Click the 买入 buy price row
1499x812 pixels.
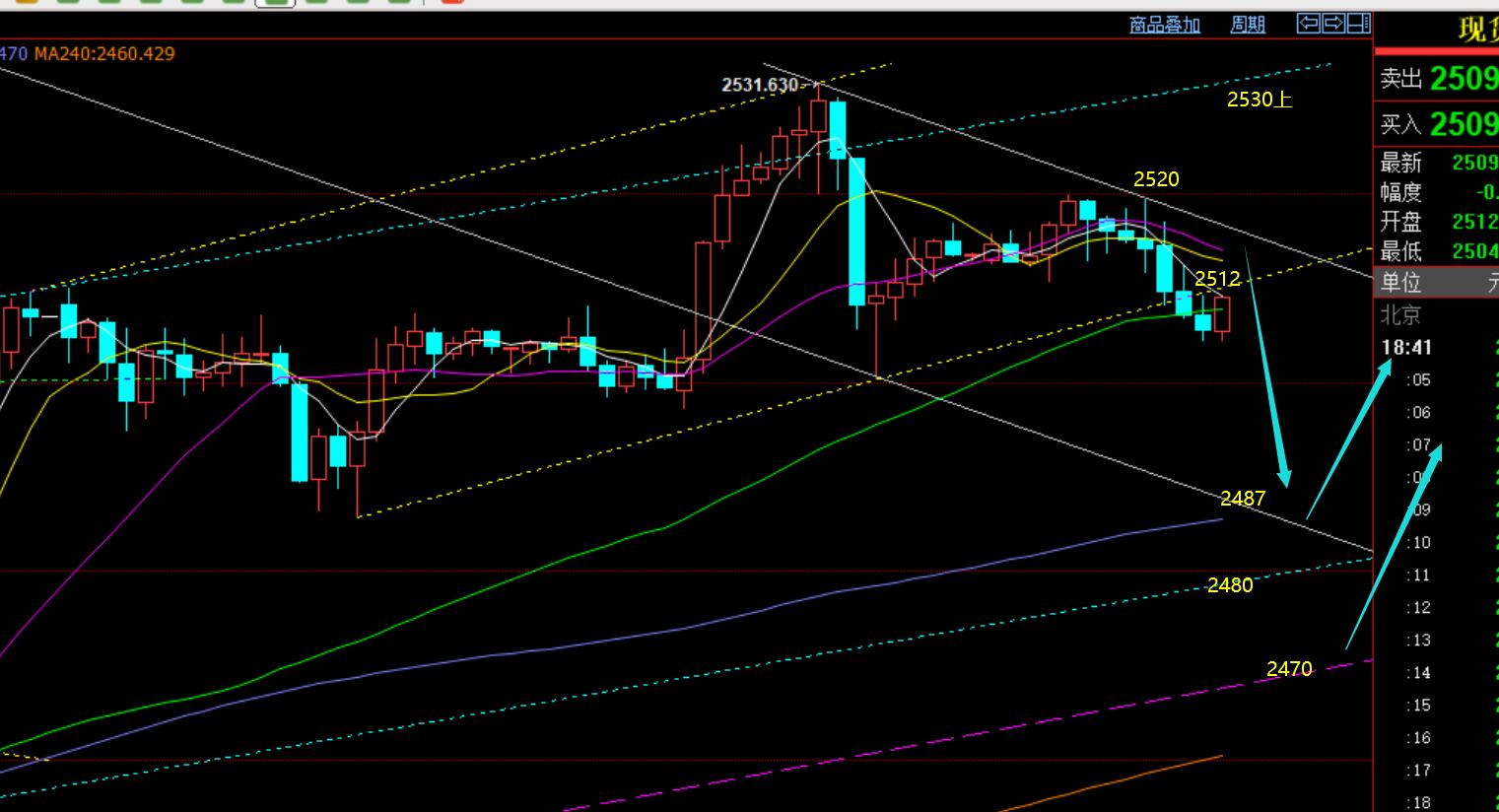click(1437, 124)
